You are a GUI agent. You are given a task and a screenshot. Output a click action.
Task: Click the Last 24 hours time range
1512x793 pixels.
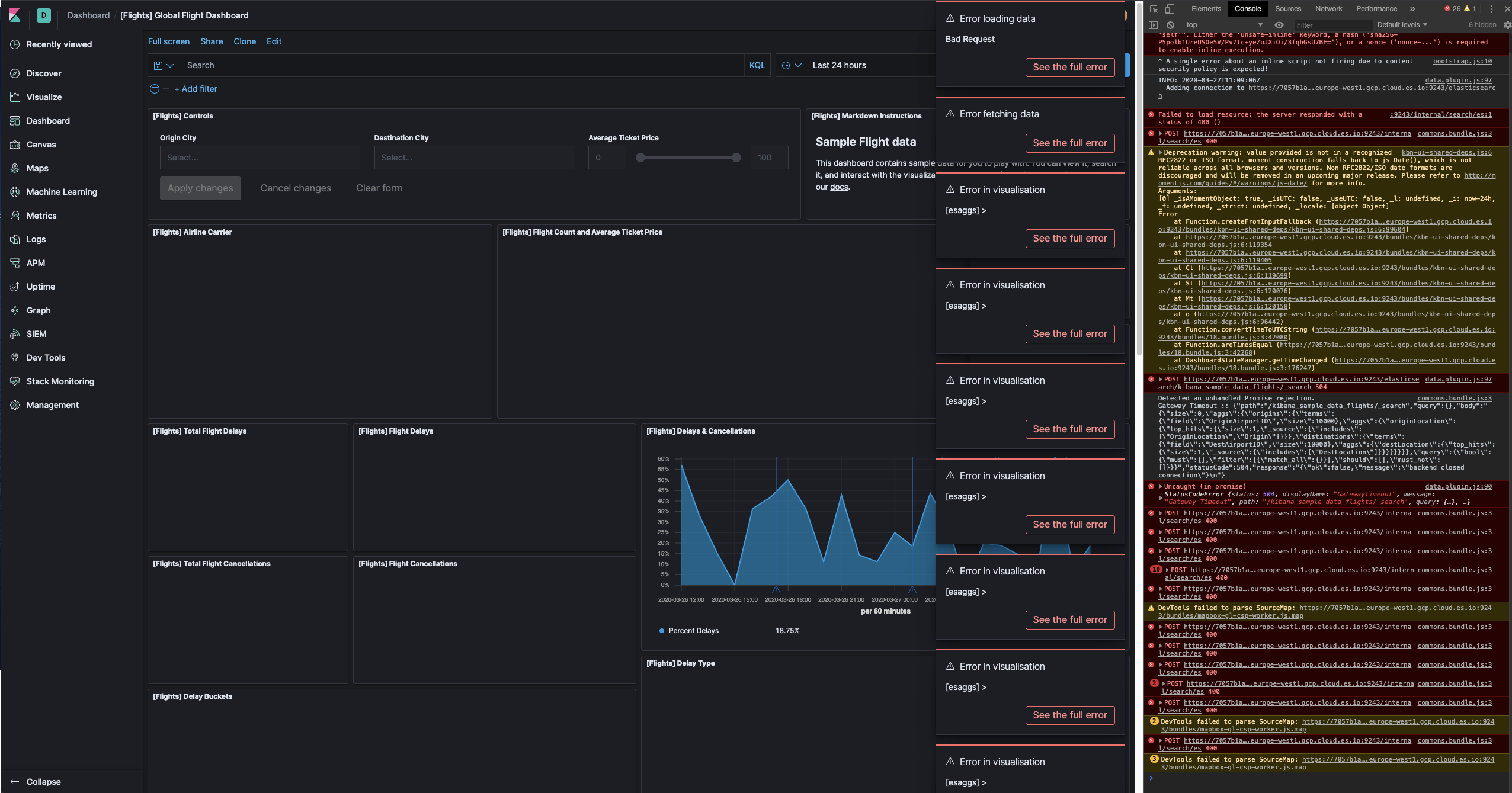pos(840,65)
